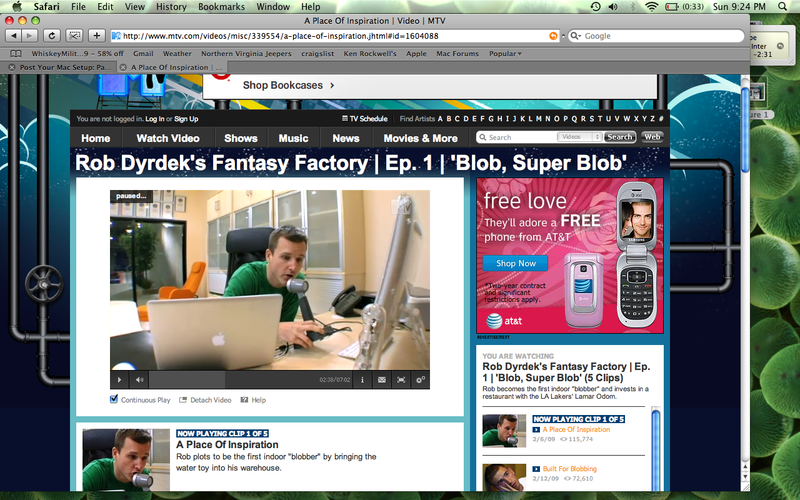Open the View menu
This screenshot has height=500, width=800.
click(135, 7)
